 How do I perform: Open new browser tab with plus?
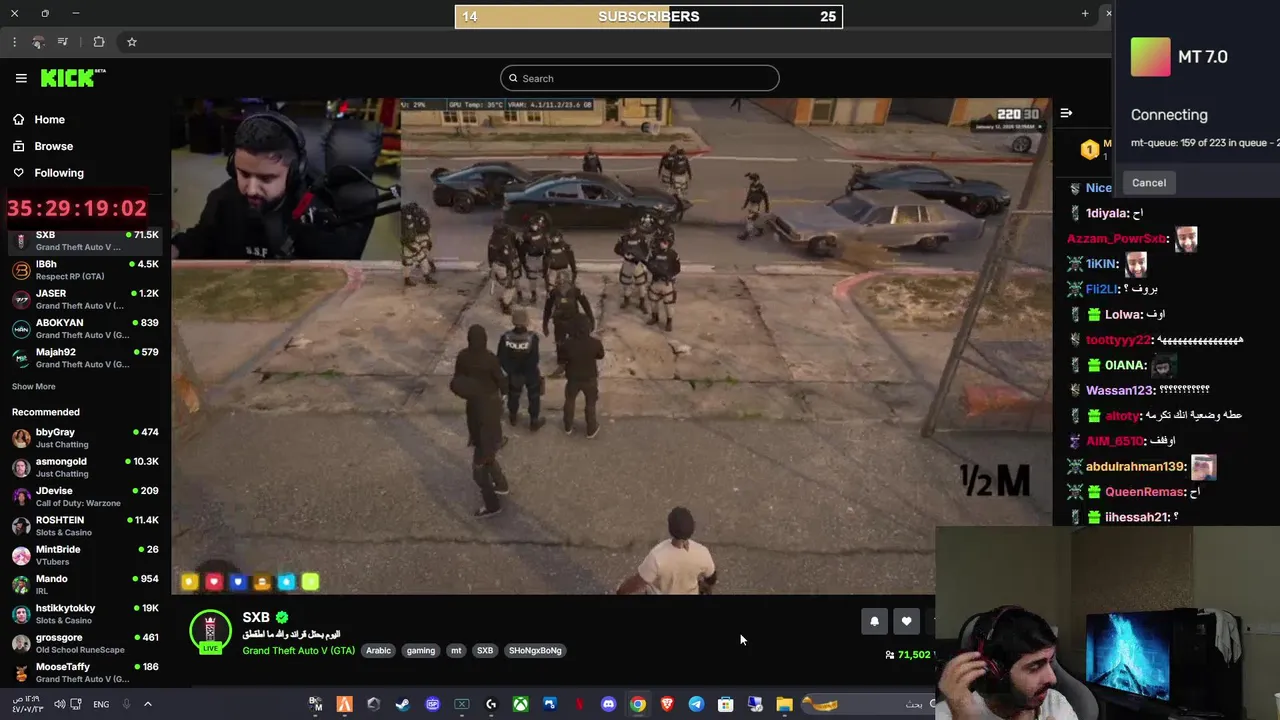[1085, 13]
